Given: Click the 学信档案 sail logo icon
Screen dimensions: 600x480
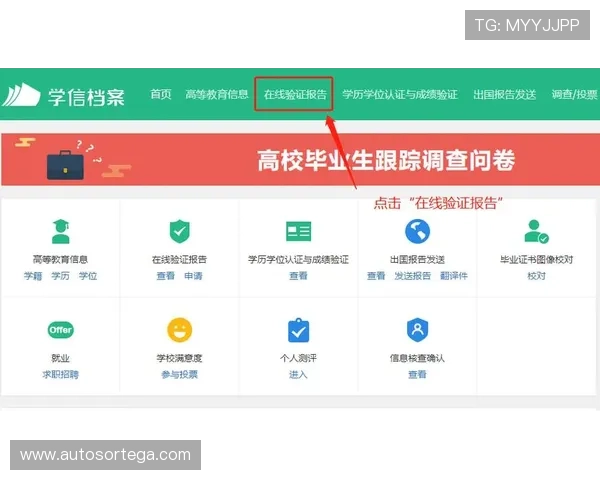Looking at the screenshot, I should [21, 94].
